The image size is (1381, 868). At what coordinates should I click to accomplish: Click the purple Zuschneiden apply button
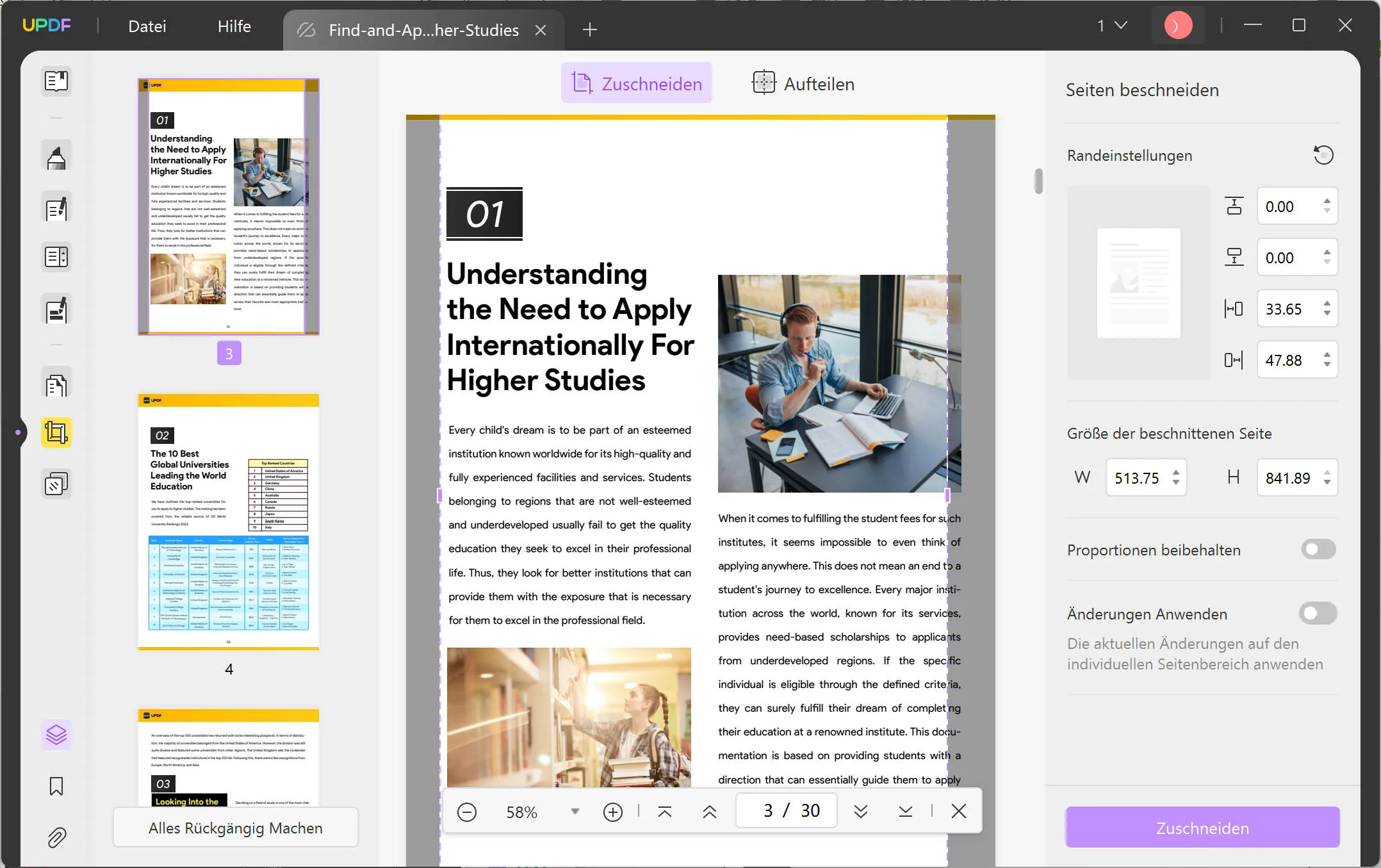coord(1202,828)
